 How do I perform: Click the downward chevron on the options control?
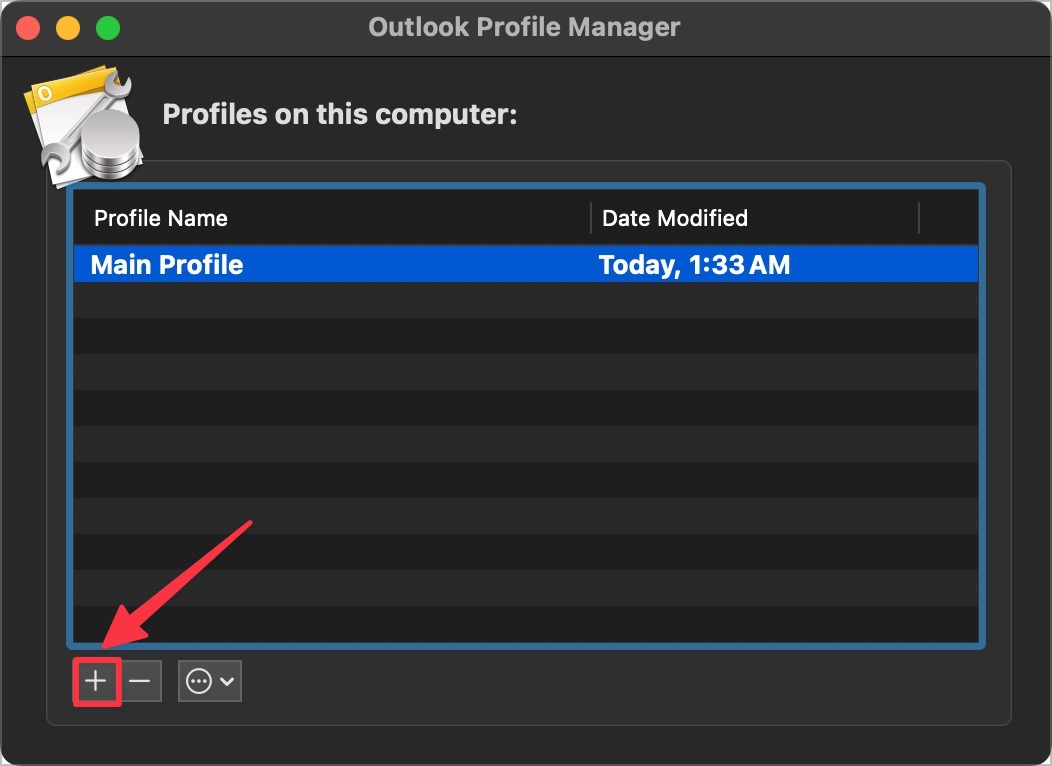227,680
